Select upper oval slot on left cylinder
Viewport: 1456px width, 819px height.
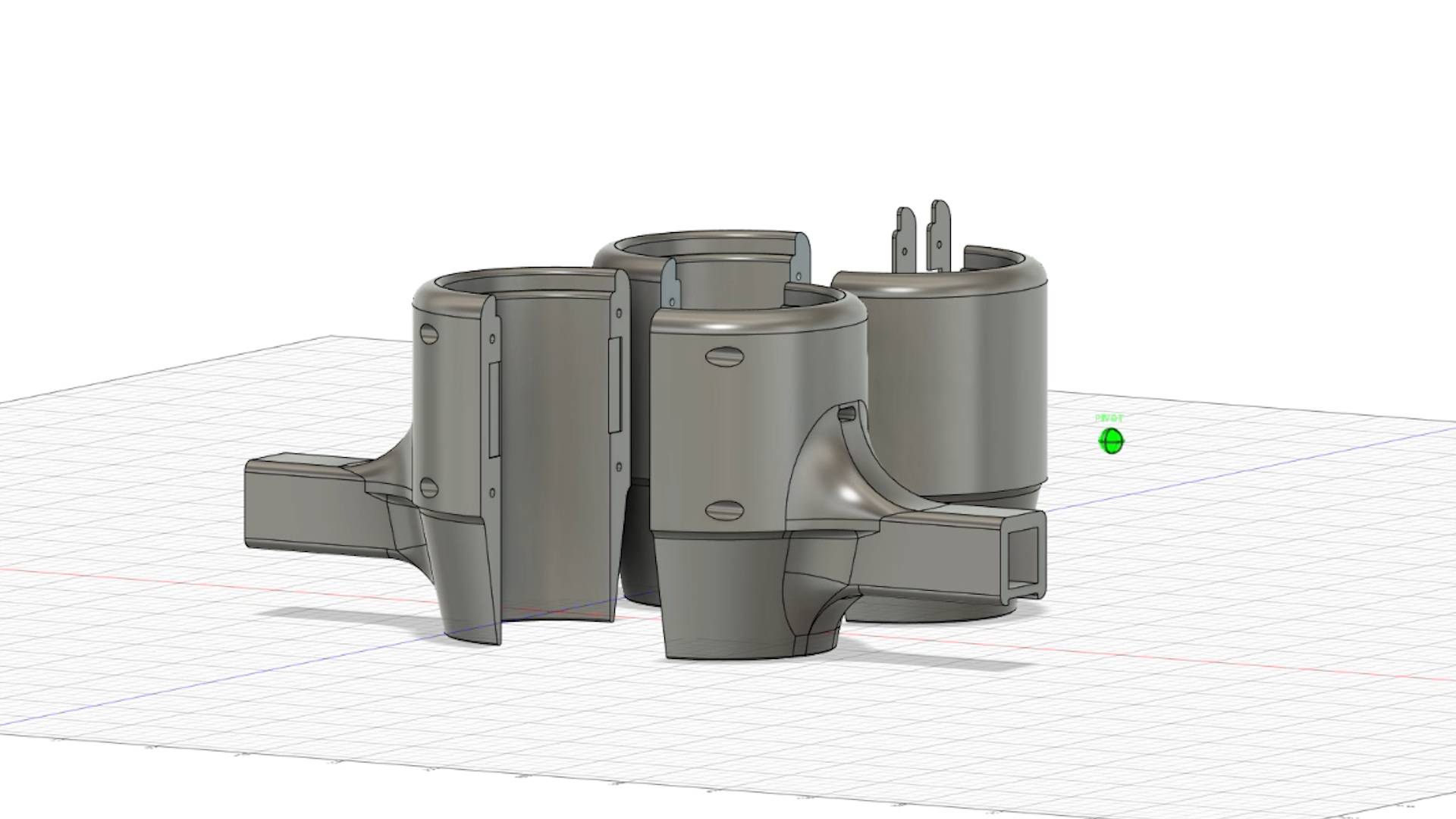[428, 334]
